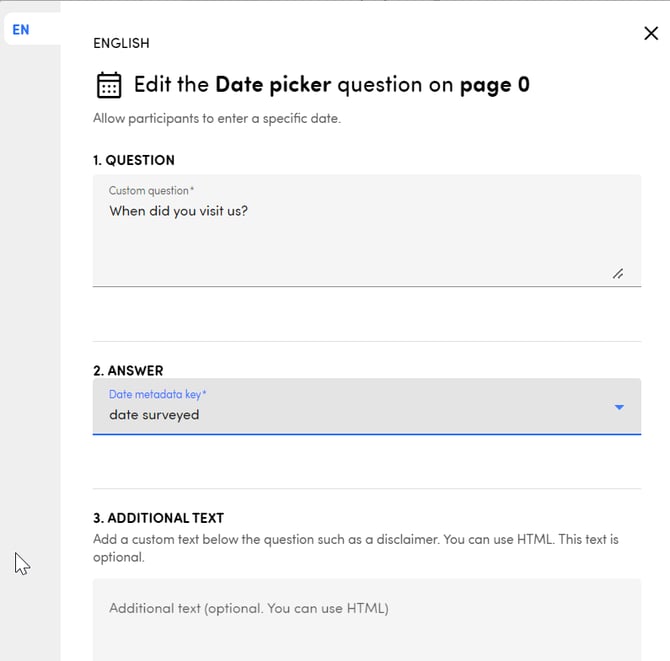Click the '2. ANSWER' section heading
This screenshot has width=670, height=661.
point(128,370)
